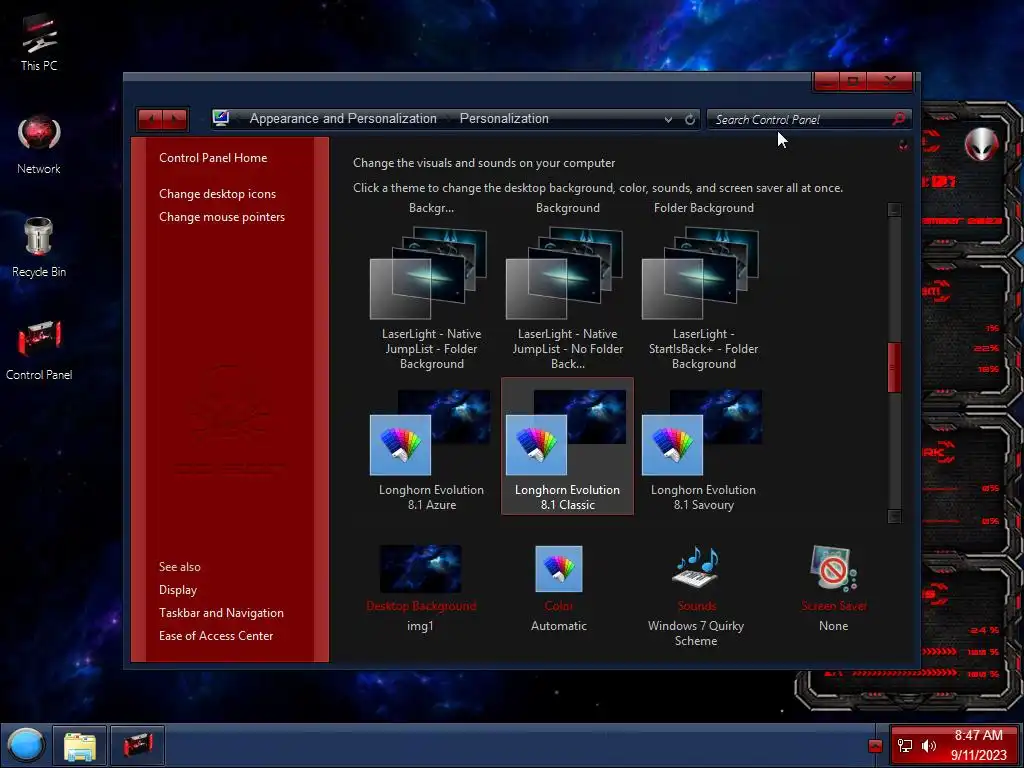The width and height of the screenshot is (1024, 768).
Task: Open the help icon below the search box
Action: point(903,145)
